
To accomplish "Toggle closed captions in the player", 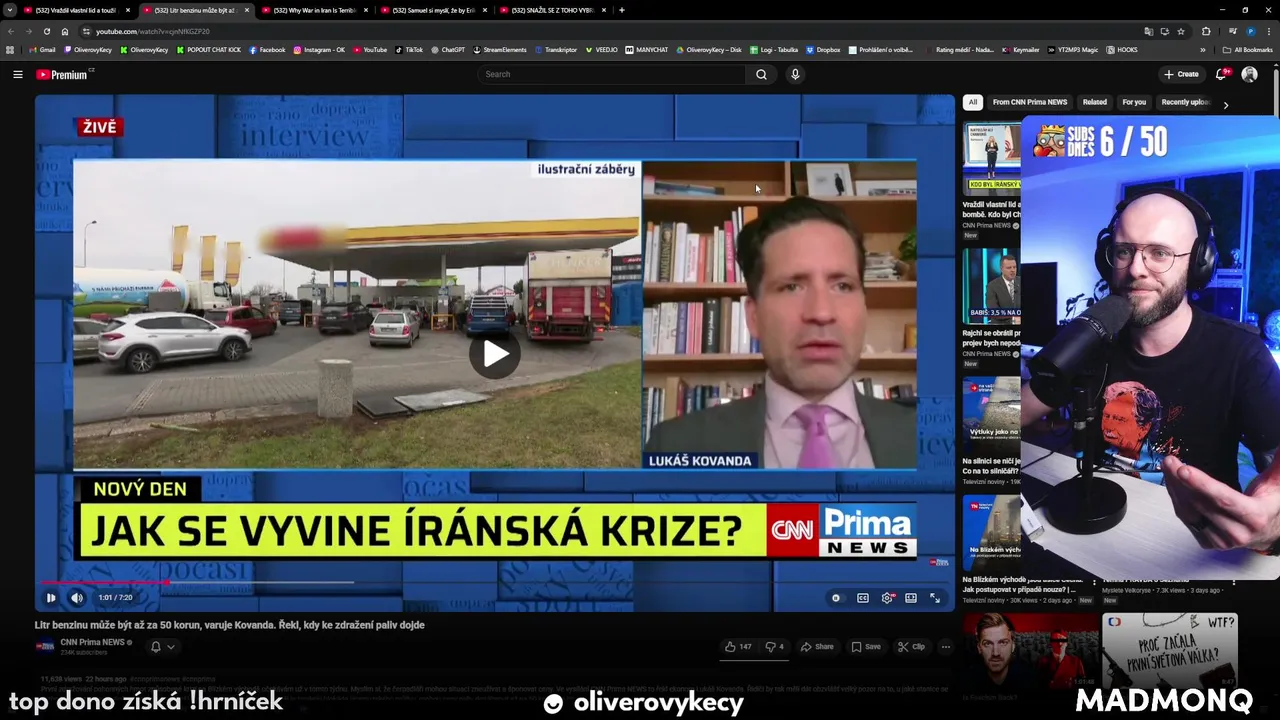I will click(863, 598).
